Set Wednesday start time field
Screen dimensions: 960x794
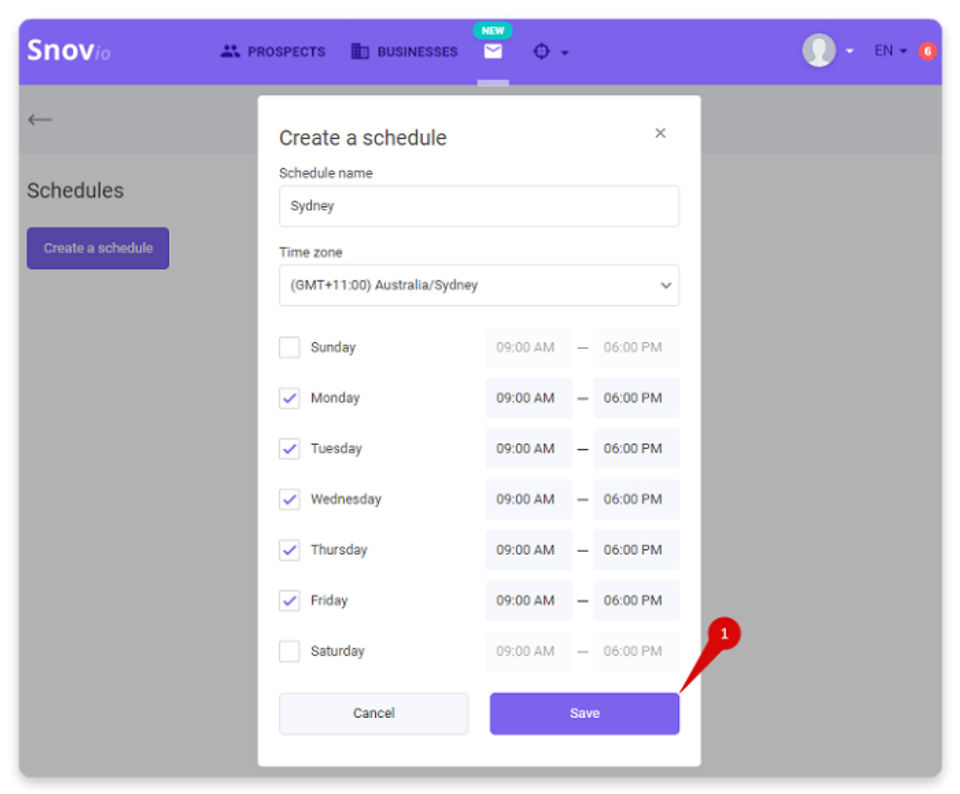(529, 499)
